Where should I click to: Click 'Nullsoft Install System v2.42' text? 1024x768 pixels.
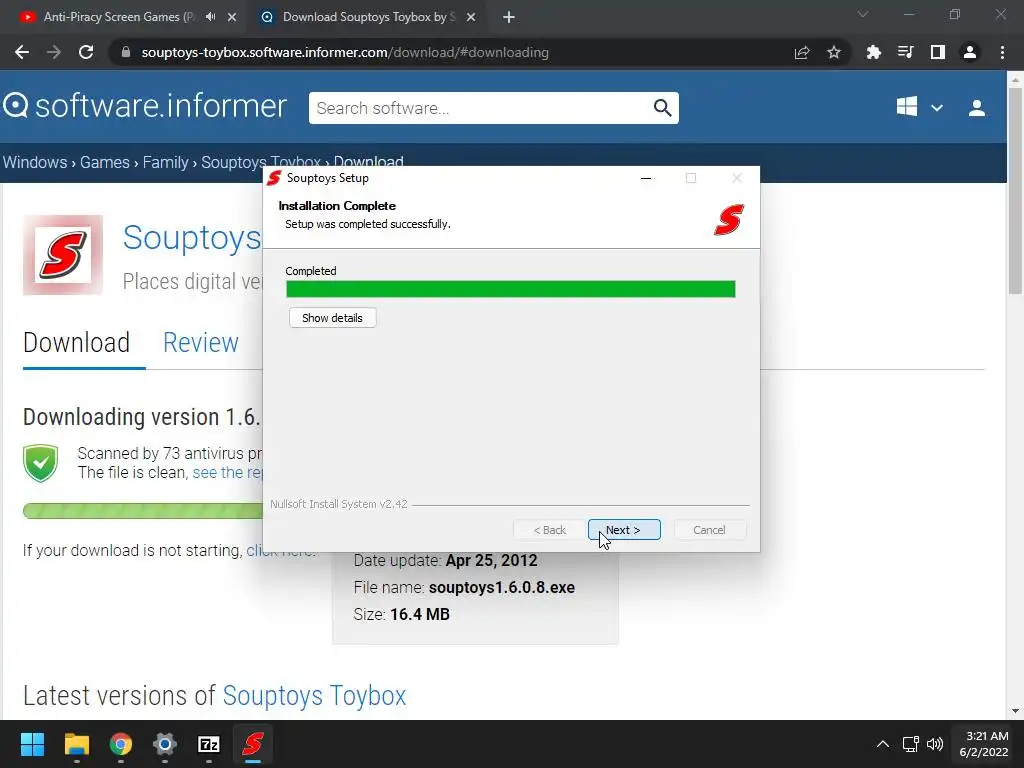click(339, 504)
